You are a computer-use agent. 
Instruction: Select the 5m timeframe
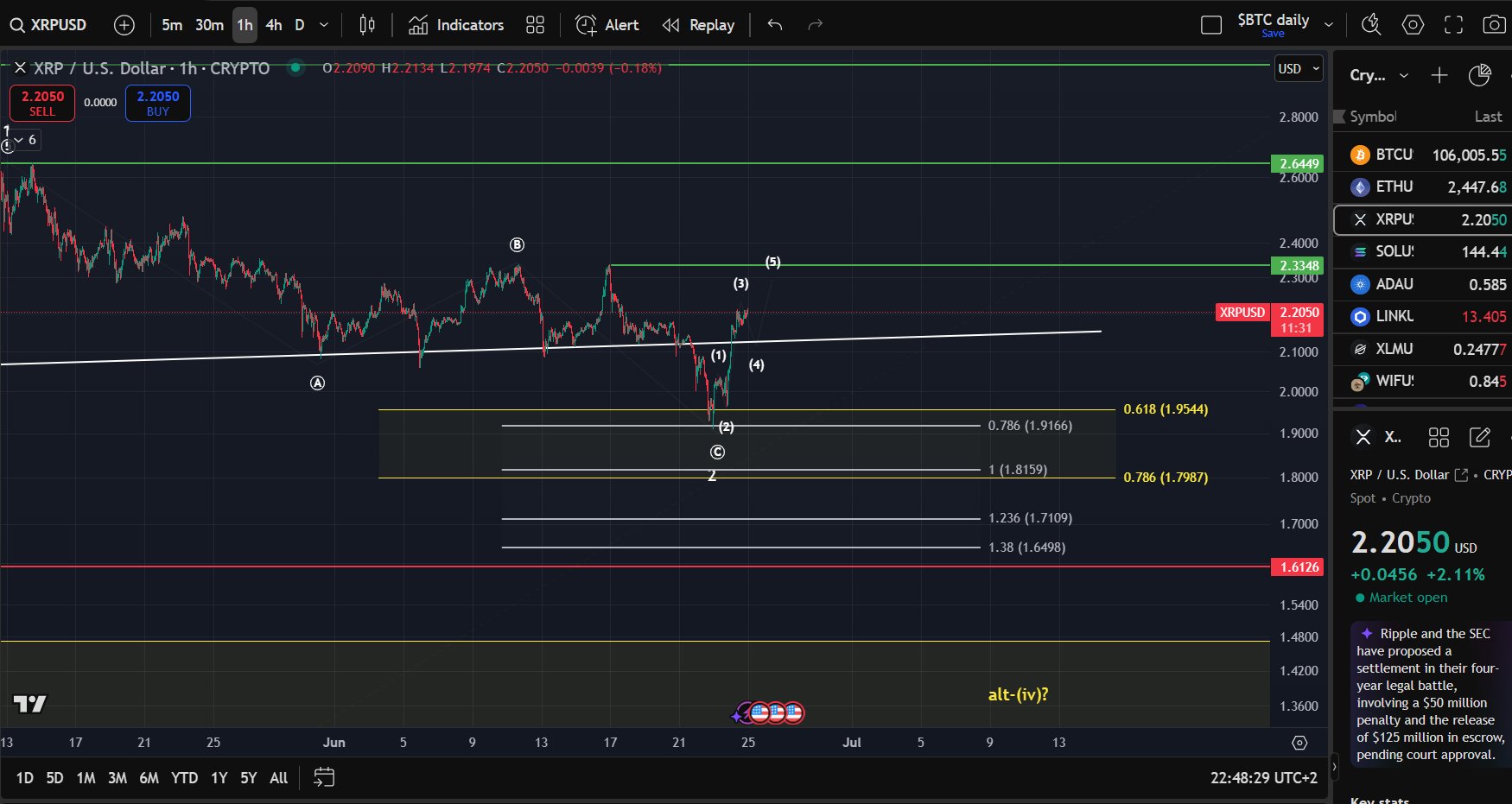(172, 25)
